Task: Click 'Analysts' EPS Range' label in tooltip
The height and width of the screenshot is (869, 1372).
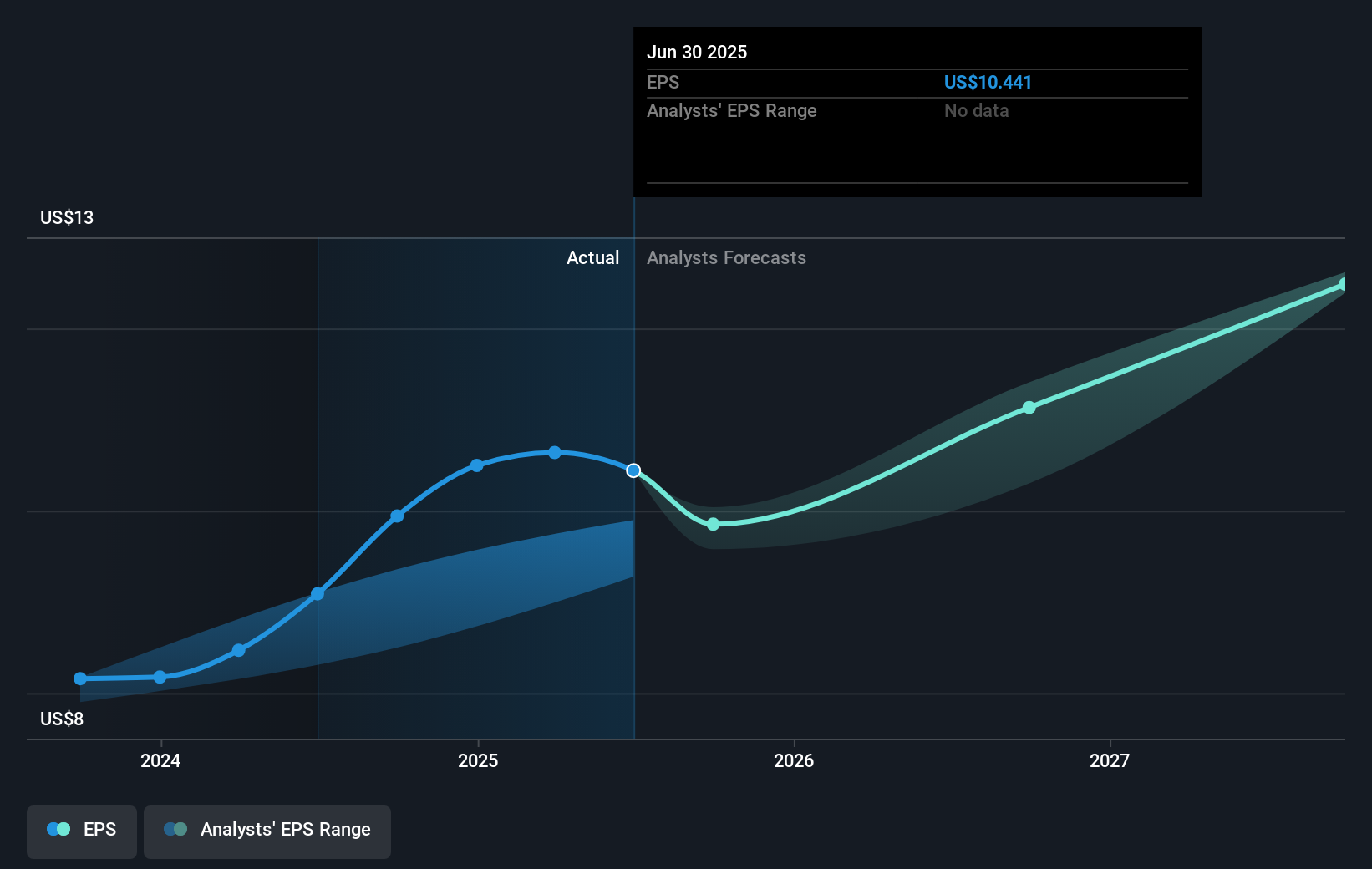Action: coord(732,110)
